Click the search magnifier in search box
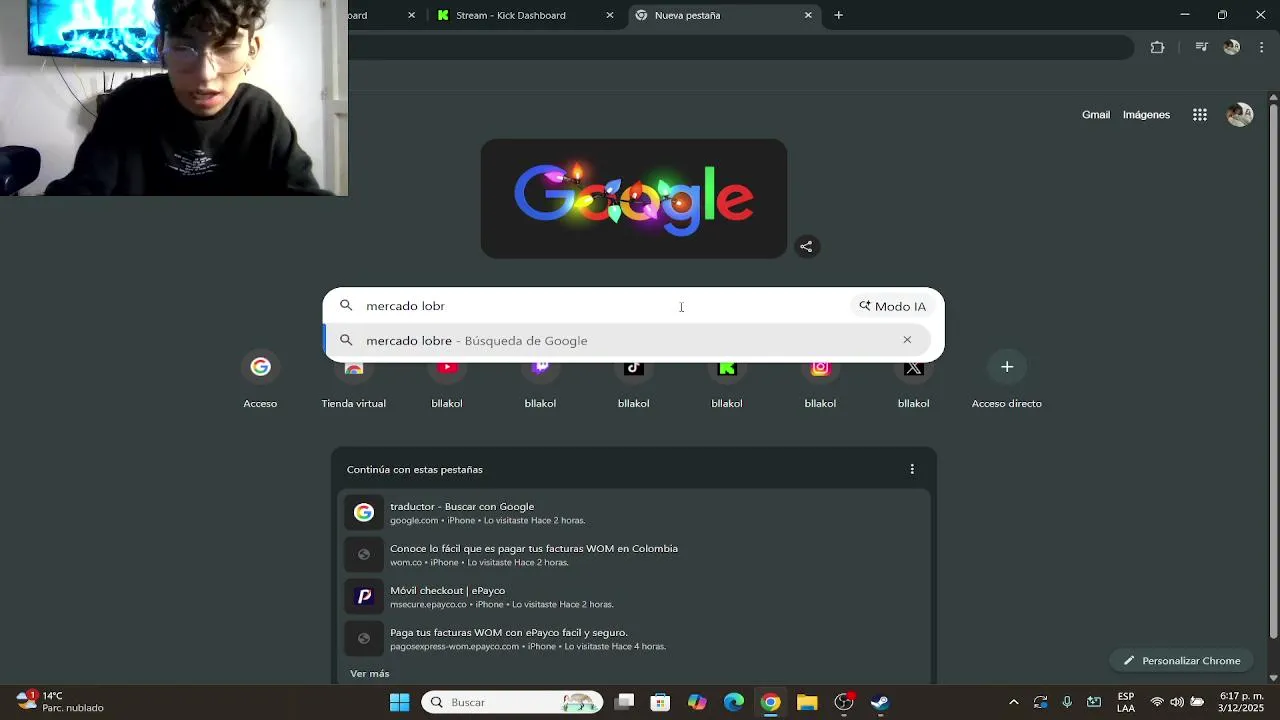Image resolution: width=1280 pixels, height=720 pixels. click(346, 306)
